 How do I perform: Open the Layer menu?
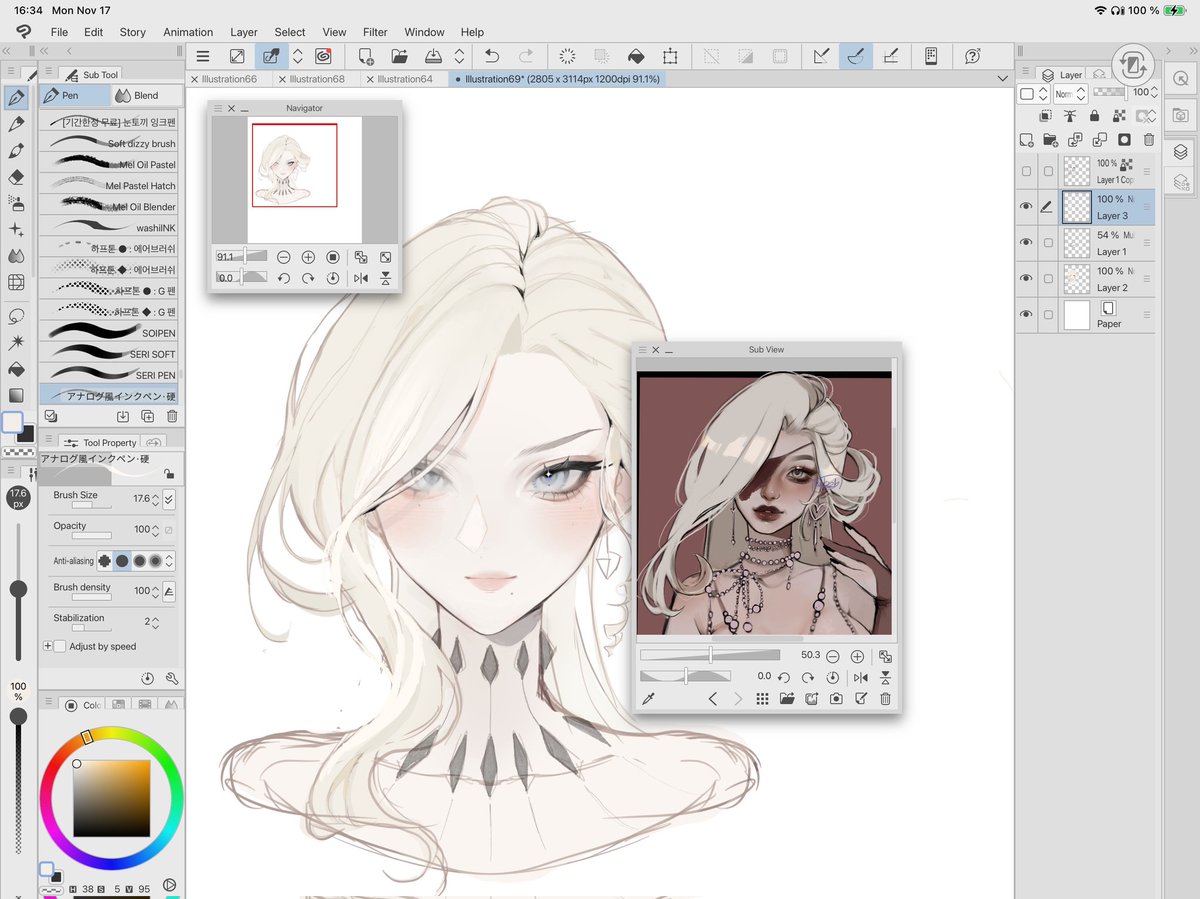(x=243, y=32)
